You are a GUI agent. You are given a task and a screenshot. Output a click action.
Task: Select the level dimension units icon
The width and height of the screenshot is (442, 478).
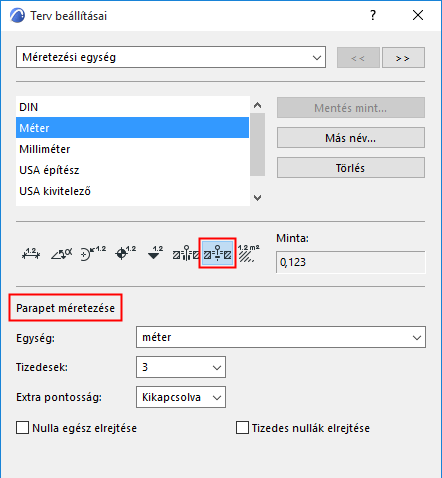[126, 254]
